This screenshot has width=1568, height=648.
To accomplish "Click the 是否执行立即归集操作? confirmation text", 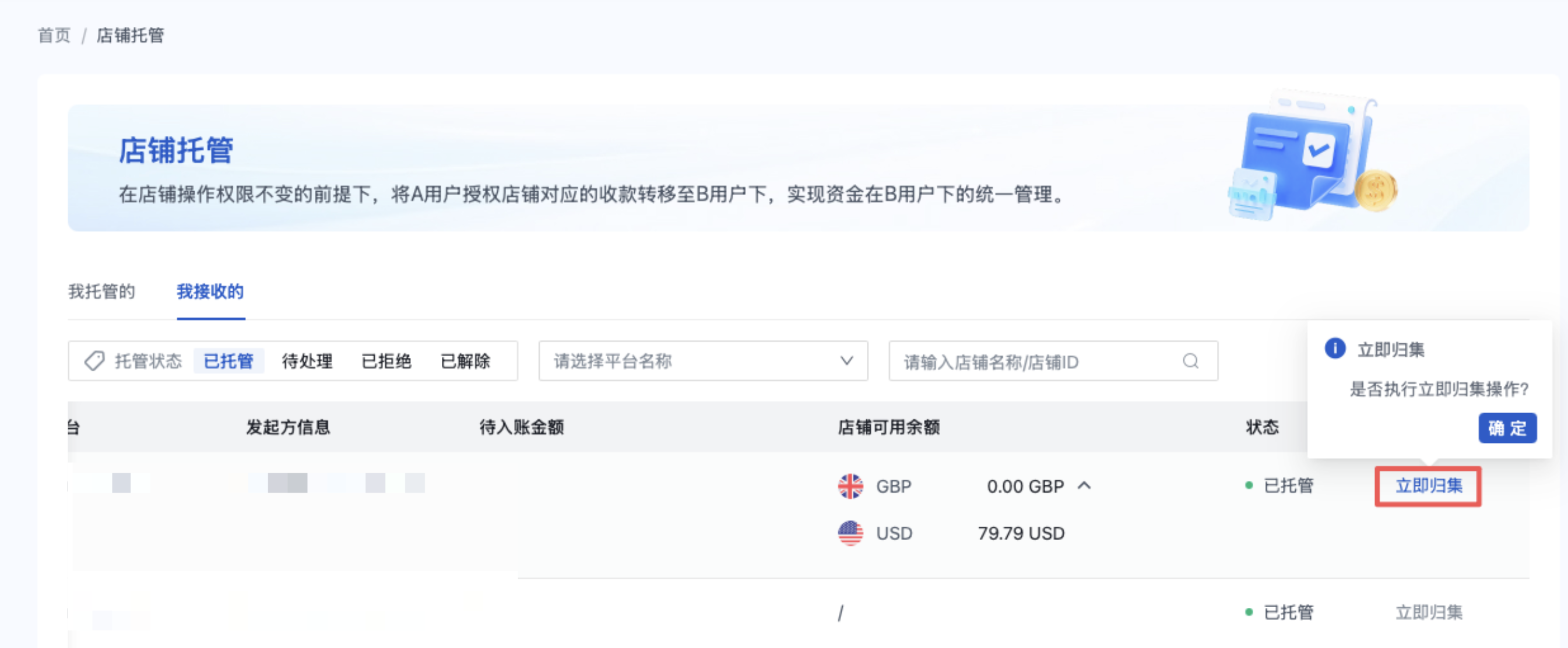I will click(1439, 389).
